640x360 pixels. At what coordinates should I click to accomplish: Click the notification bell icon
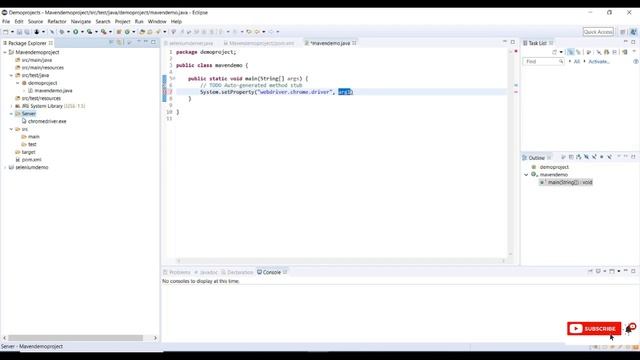[630, 329]
